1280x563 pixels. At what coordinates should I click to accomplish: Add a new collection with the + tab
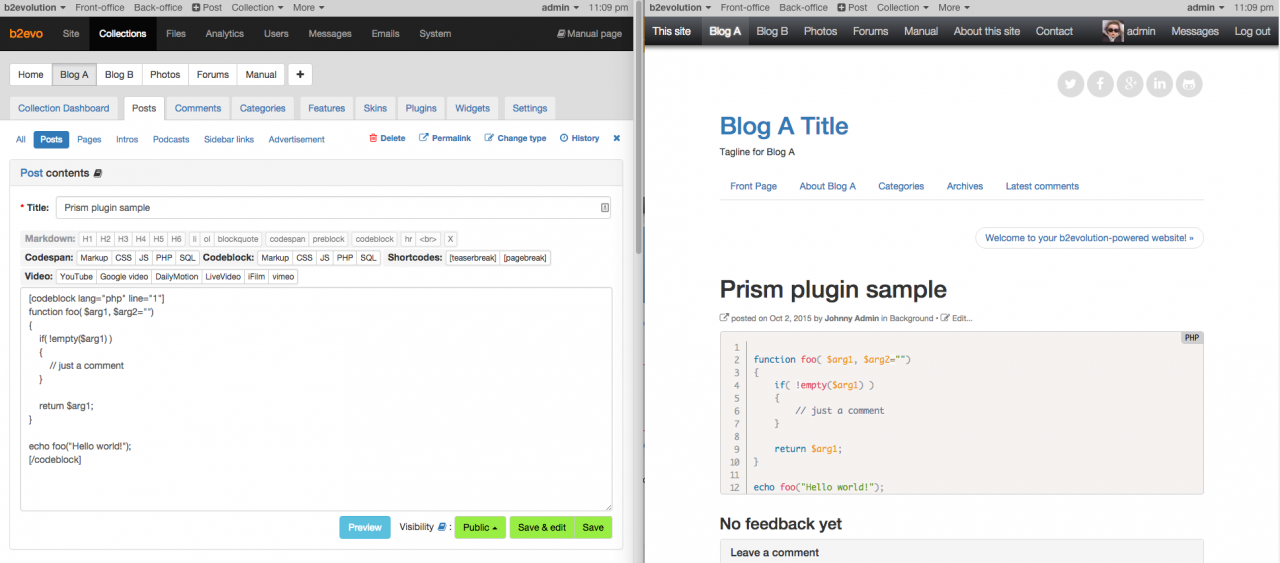coord(300,74)
